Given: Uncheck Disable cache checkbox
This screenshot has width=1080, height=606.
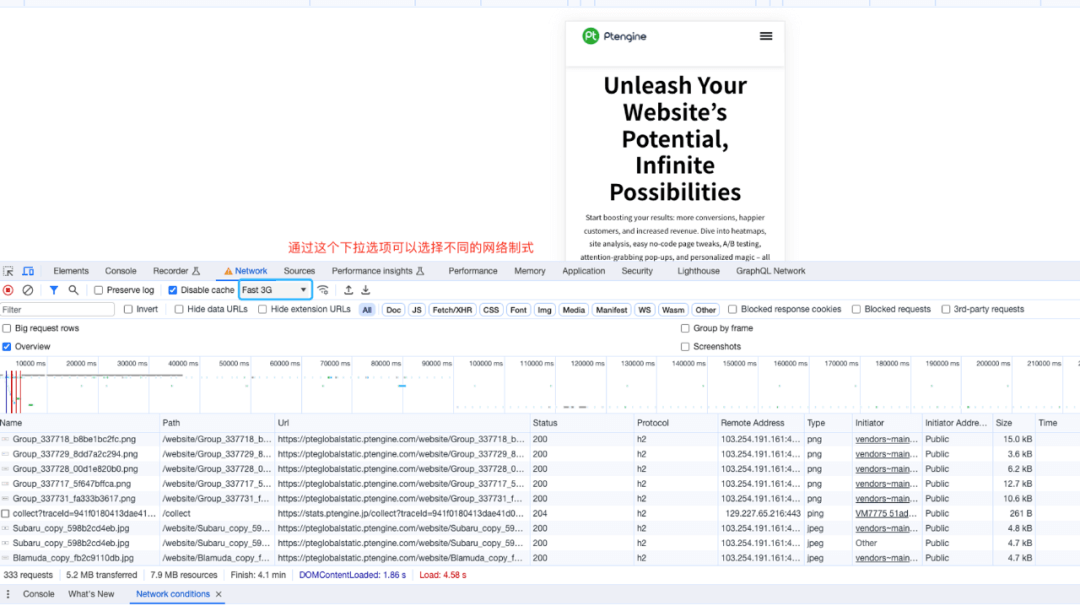Looking at the screenshot, I should coord(173,290).
